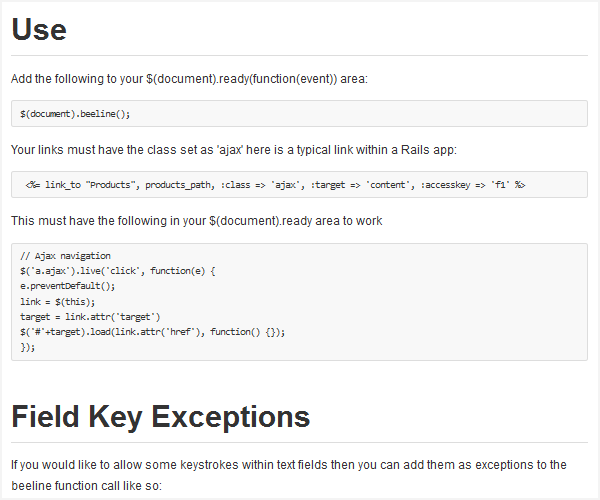Image resolution: width=600 pixels, height=500 pixels.
Task: Click the "target = link.attr('target')" line
Action: coord(90,317)
